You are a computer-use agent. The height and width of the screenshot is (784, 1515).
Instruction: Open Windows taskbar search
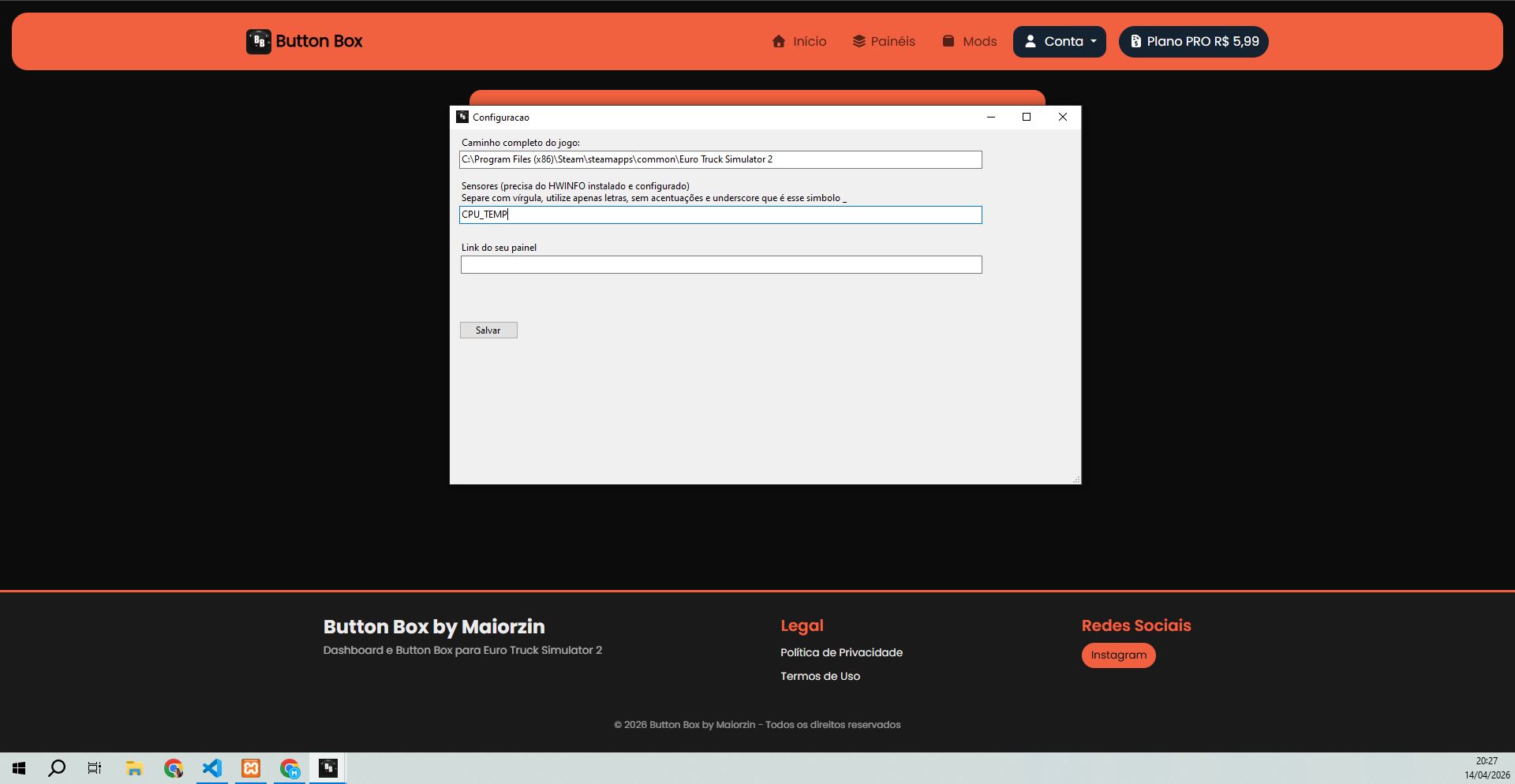57,768
